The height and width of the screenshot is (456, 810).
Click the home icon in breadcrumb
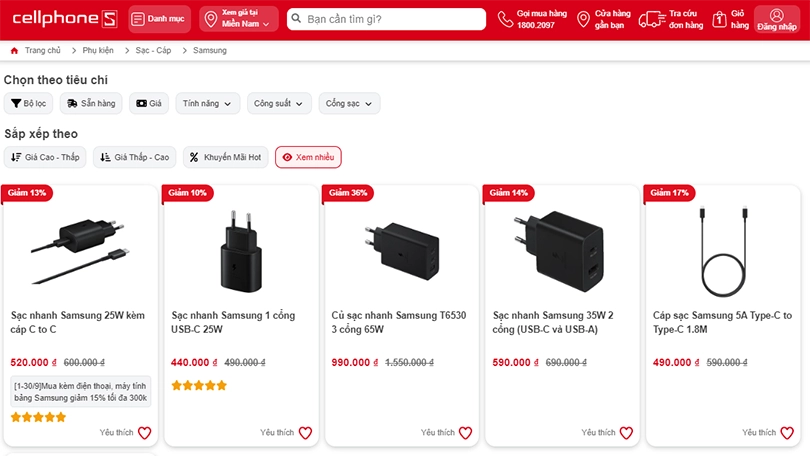click(14, 50)
